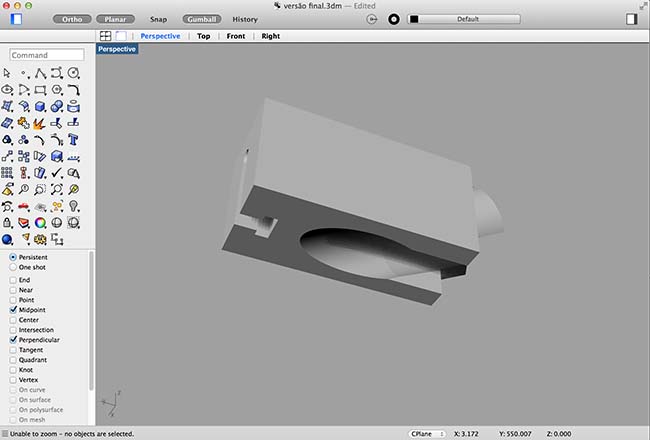Viewport: 650px width, 440px height.
Task: Toggle the Gumball
Action: pos(202,19)
